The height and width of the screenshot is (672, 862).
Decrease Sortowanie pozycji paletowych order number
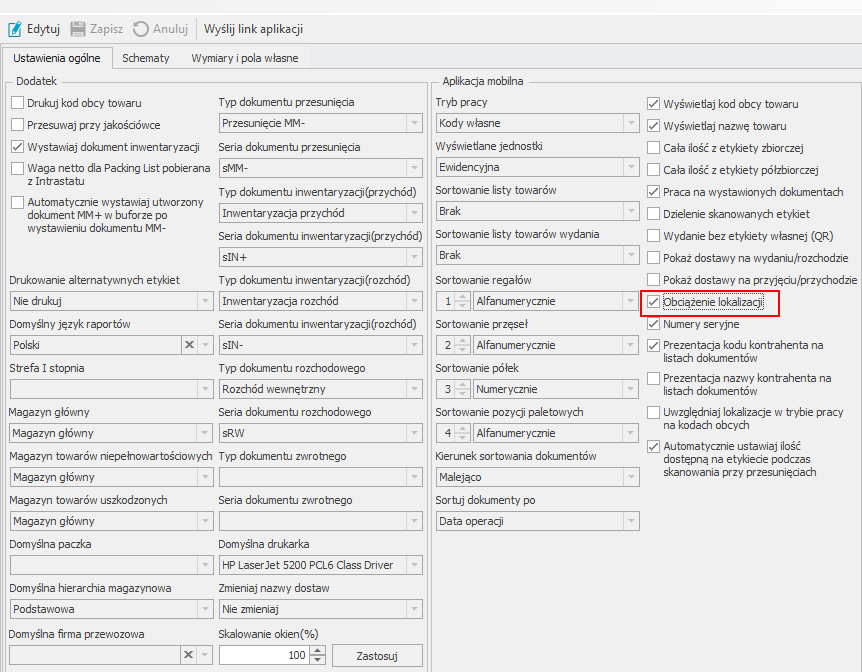click(x=461, y=438)
